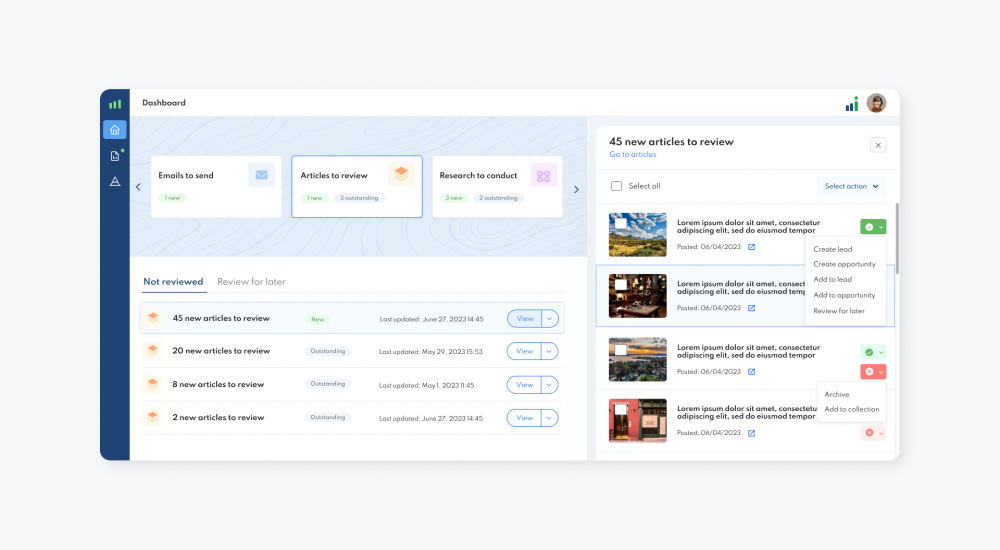Switch to the Not reviewed tab

(x=173, y=282)
